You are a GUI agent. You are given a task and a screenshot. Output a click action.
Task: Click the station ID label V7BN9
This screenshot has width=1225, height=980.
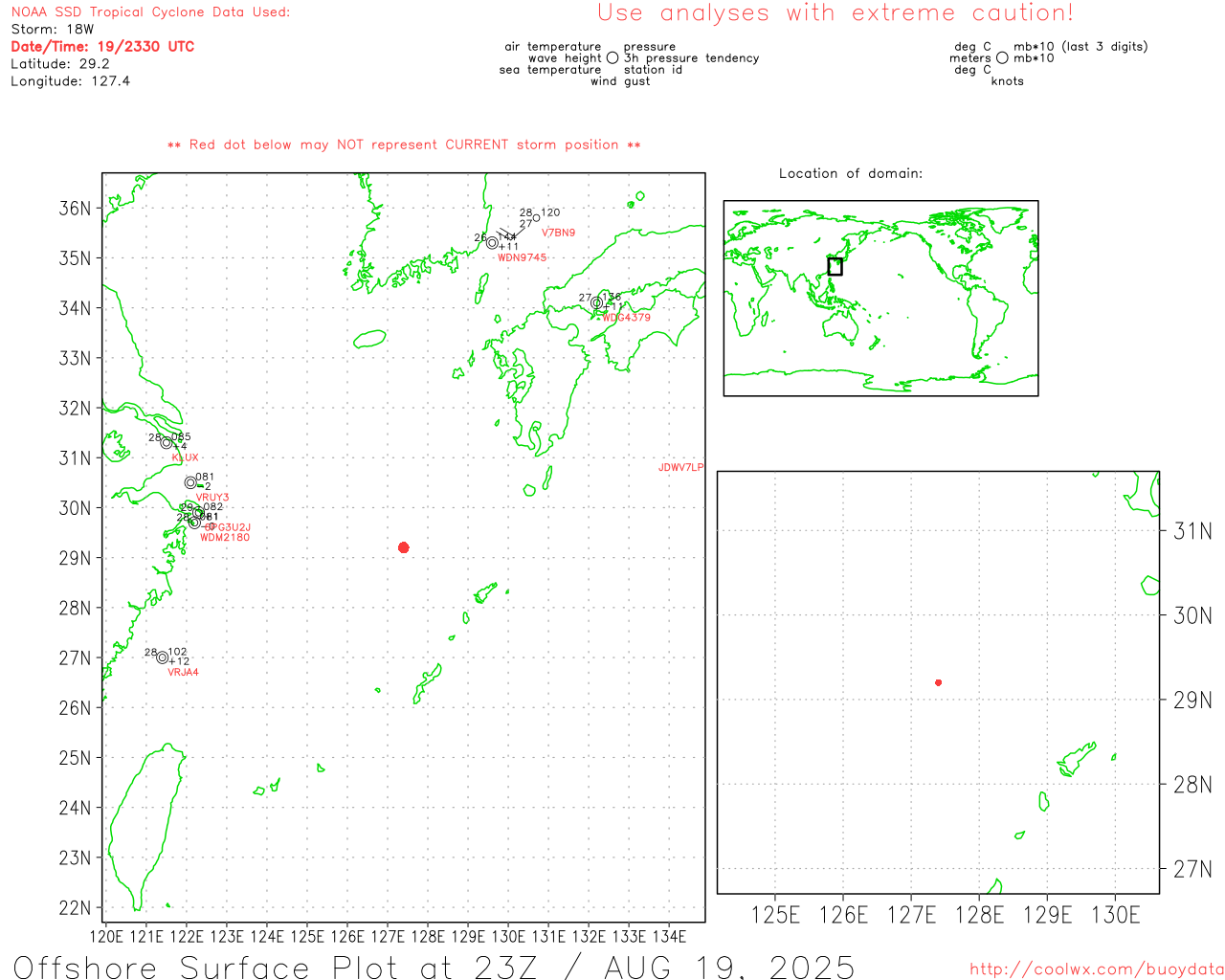pyautogui.click(x=558, y=233)
